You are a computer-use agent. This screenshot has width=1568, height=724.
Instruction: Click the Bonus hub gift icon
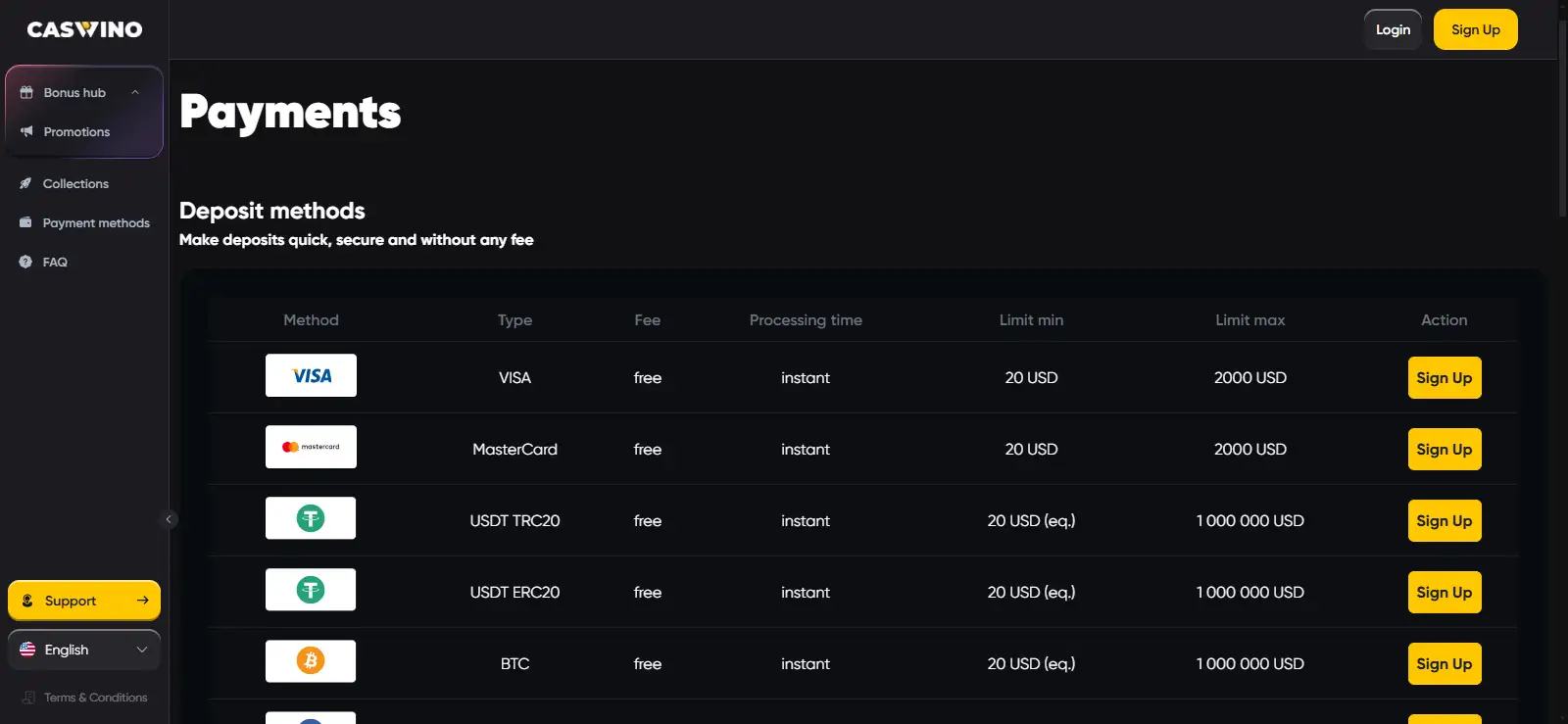pyautogui.click(x=26, y=92)
